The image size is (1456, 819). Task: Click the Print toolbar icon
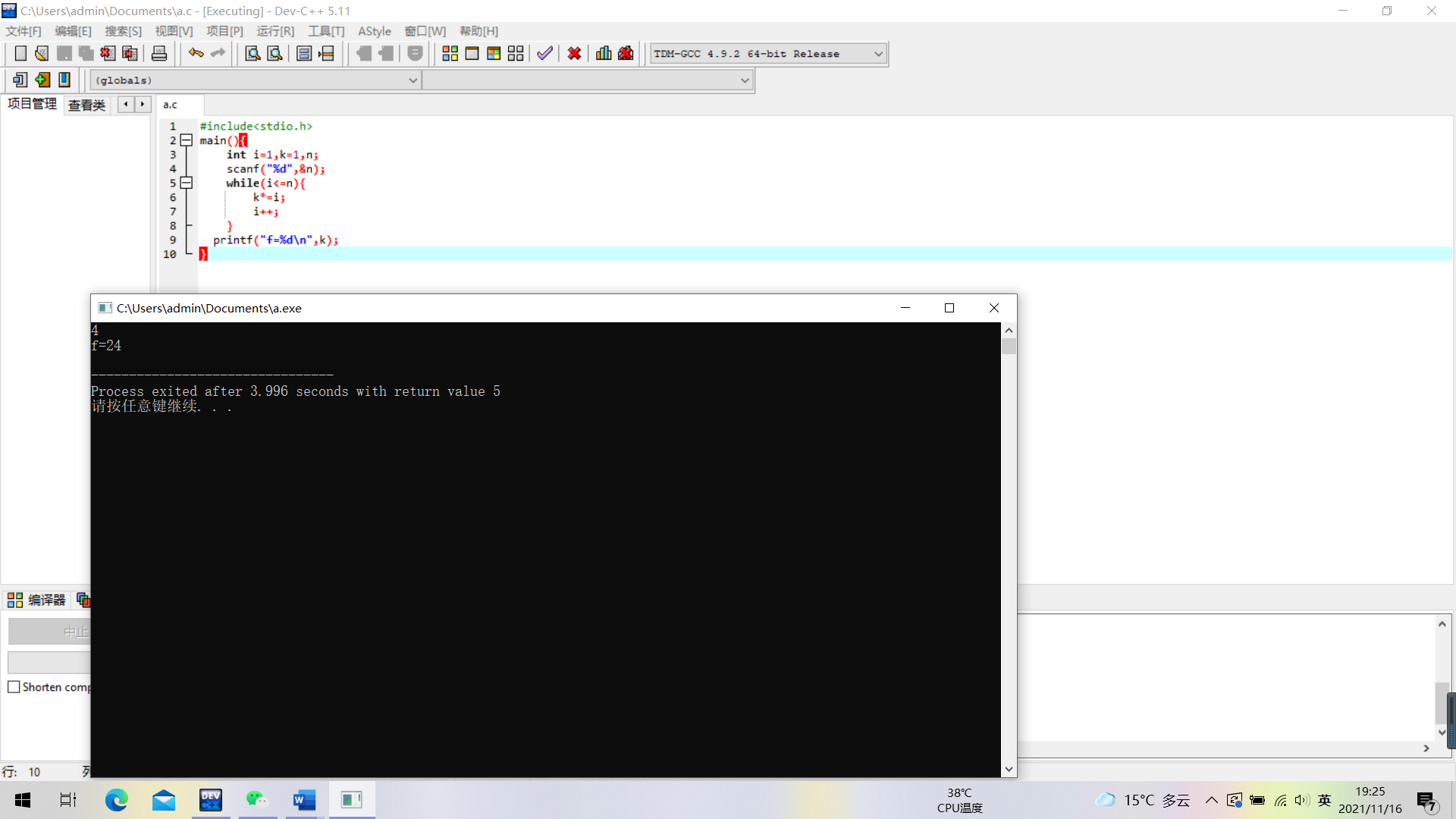pos(159,54)
